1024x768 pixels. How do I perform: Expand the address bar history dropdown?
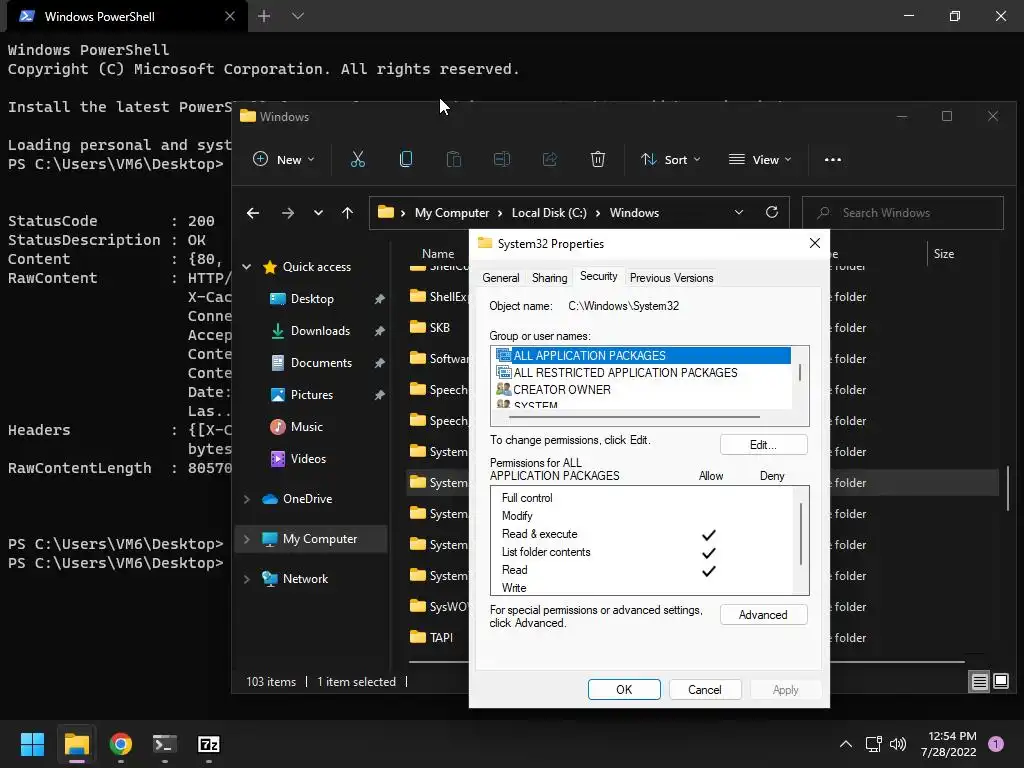739,212
